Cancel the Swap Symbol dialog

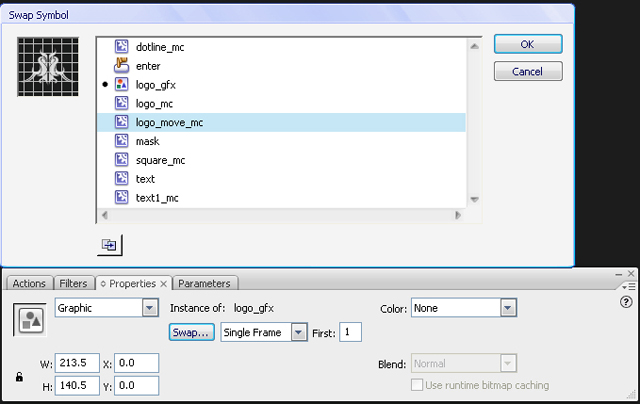tap(528, 71)
